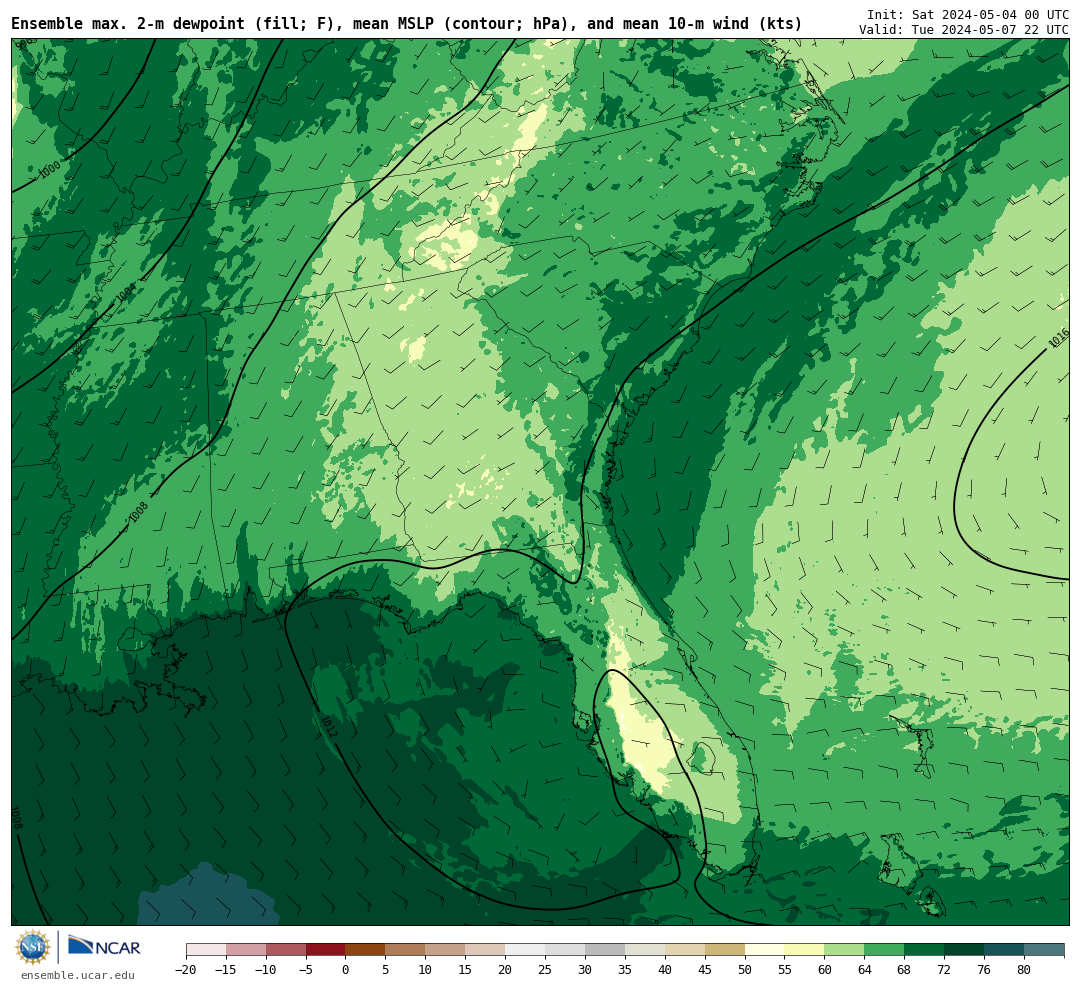Click the colorbar swatch between 0 and 5
This screenshot has height=988, width=1080.
366,950
